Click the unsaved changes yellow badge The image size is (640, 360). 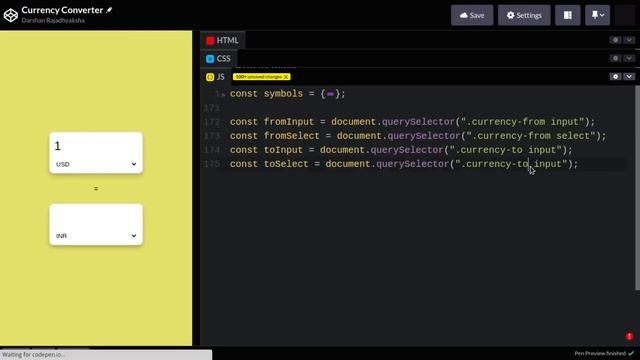(x=262, y=77)
